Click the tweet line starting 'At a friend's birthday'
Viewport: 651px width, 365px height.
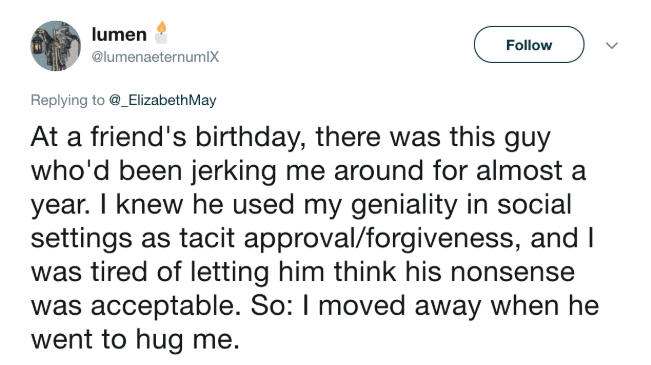pos(291,137)
